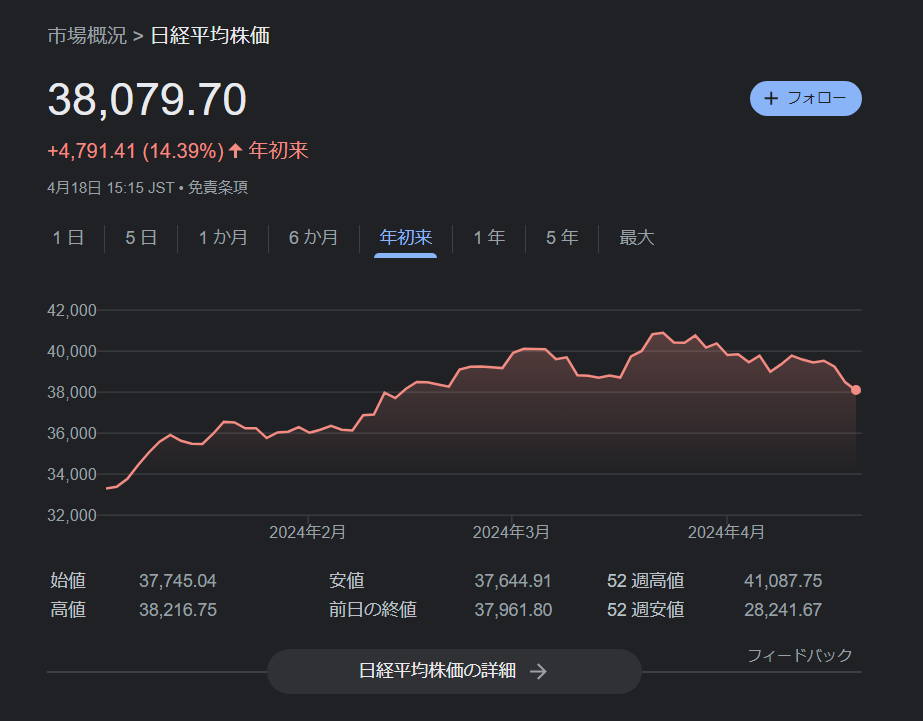Select the 最大 range tab

[636, 238]
